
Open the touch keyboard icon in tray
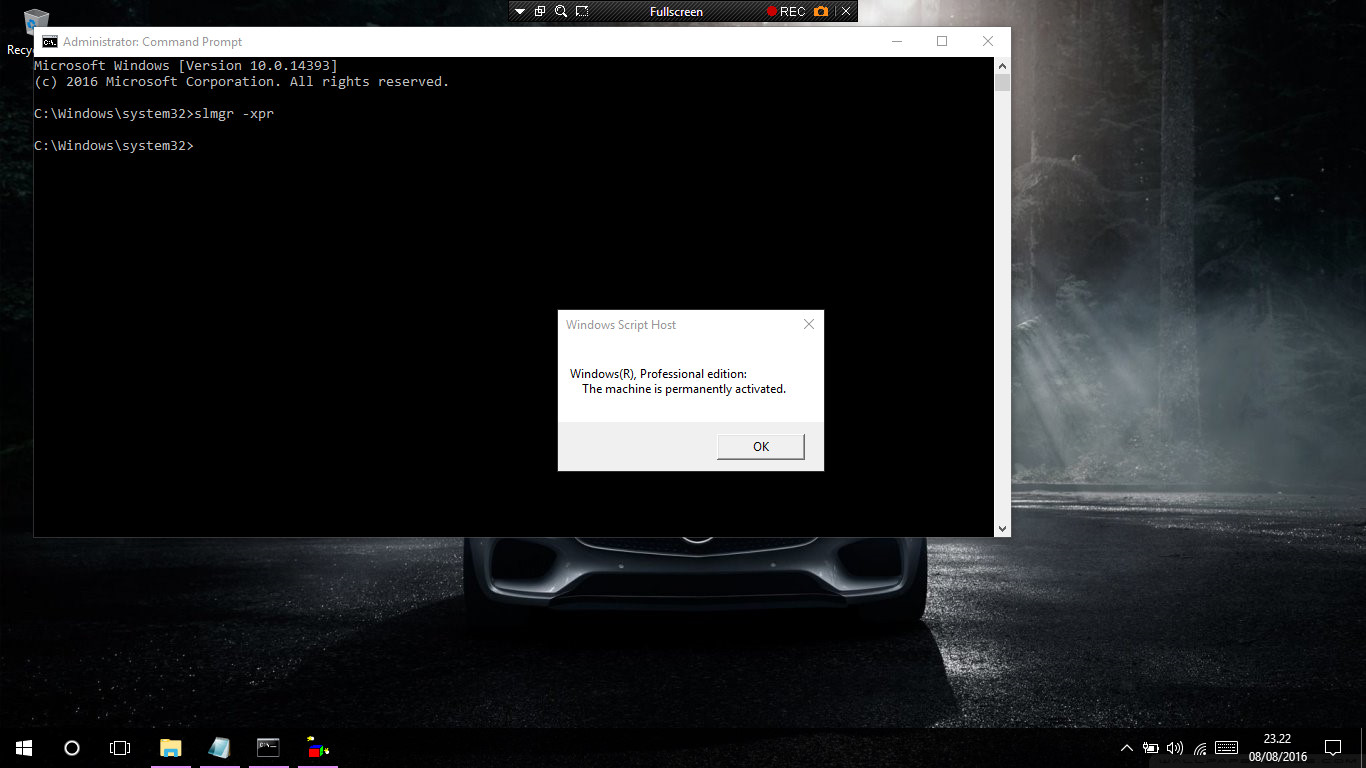pyautogui.click(x=1227, y=748)
